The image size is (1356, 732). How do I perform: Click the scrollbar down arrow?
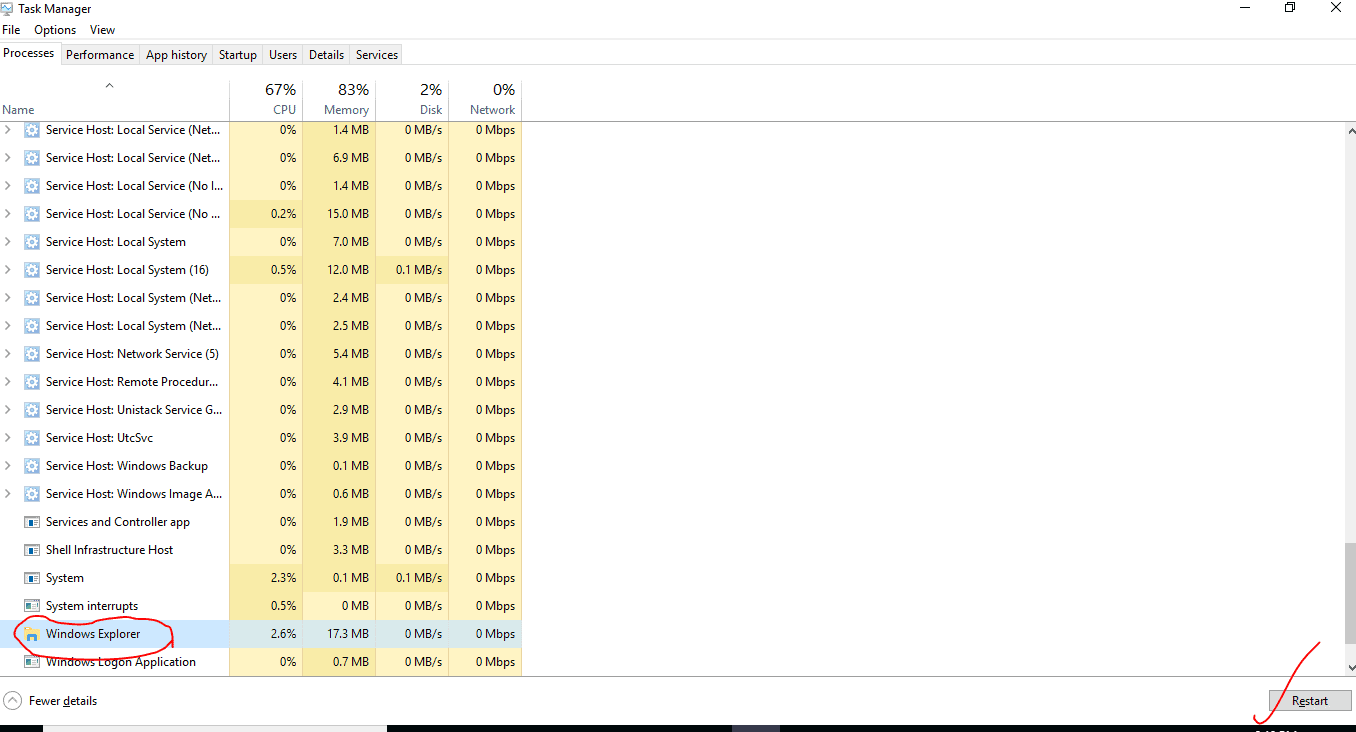[x=1351, y=667]
